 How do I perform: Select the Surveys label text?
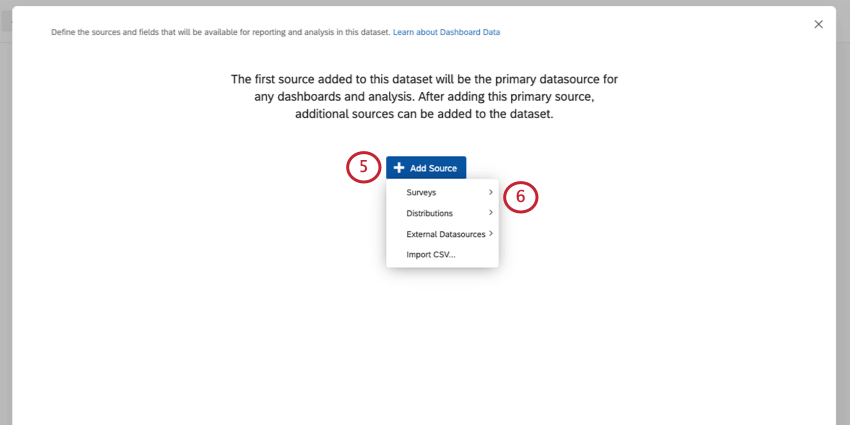coord(421,192)
